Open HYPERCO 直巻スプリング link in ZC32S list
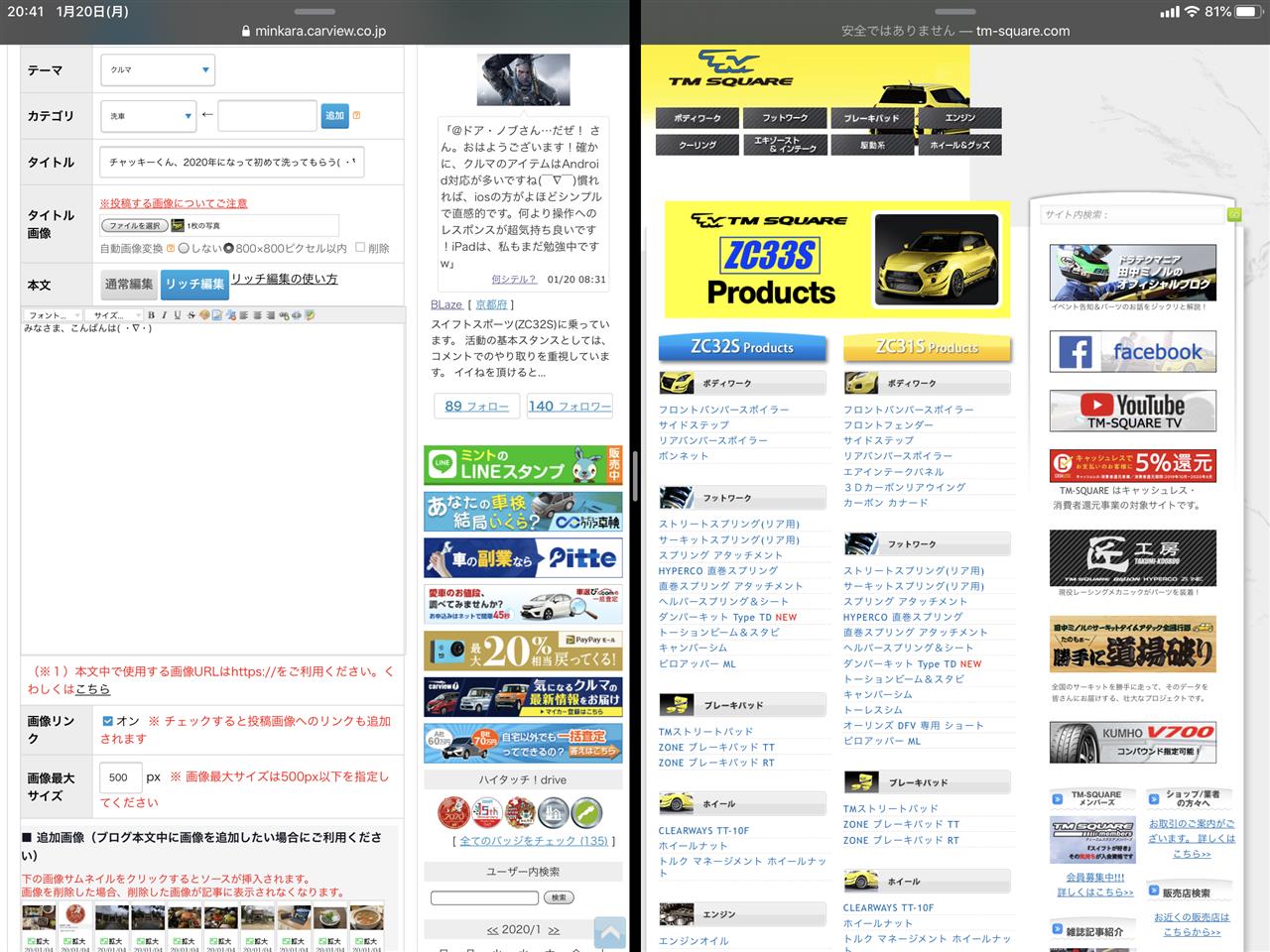Screen dimensions: 1270x952 (718, 571)
